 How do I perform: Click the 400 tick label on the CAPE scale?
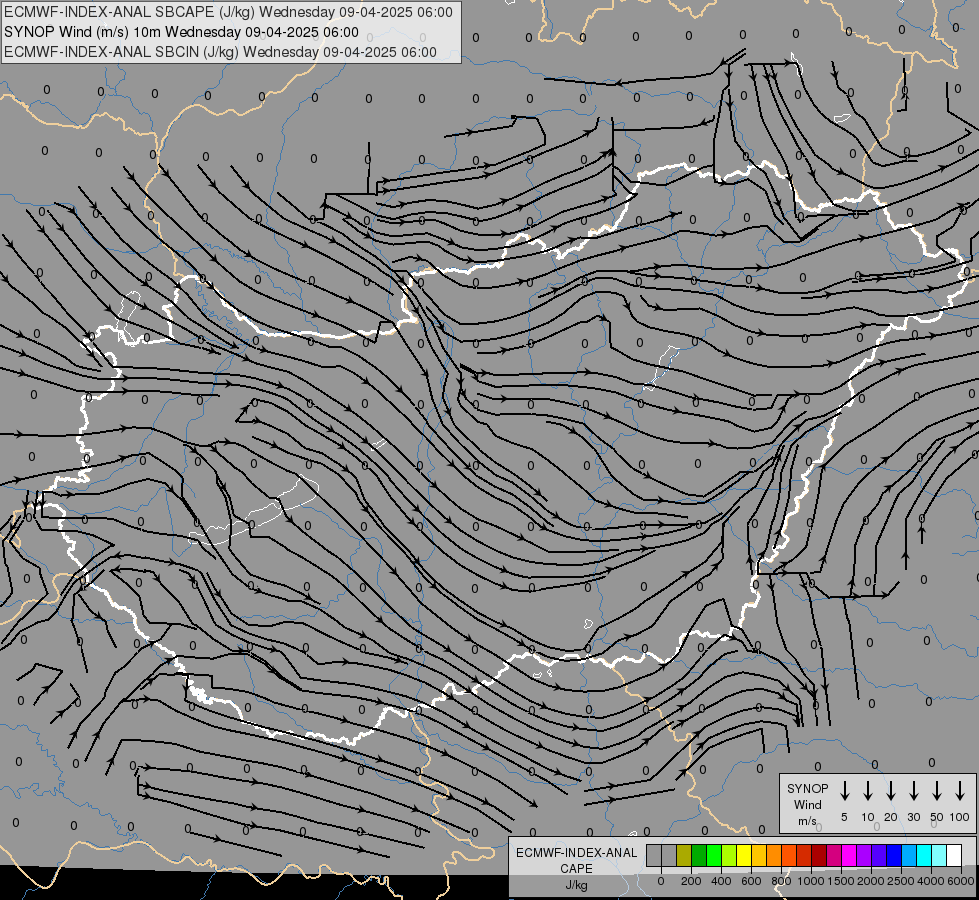(721, 881)
